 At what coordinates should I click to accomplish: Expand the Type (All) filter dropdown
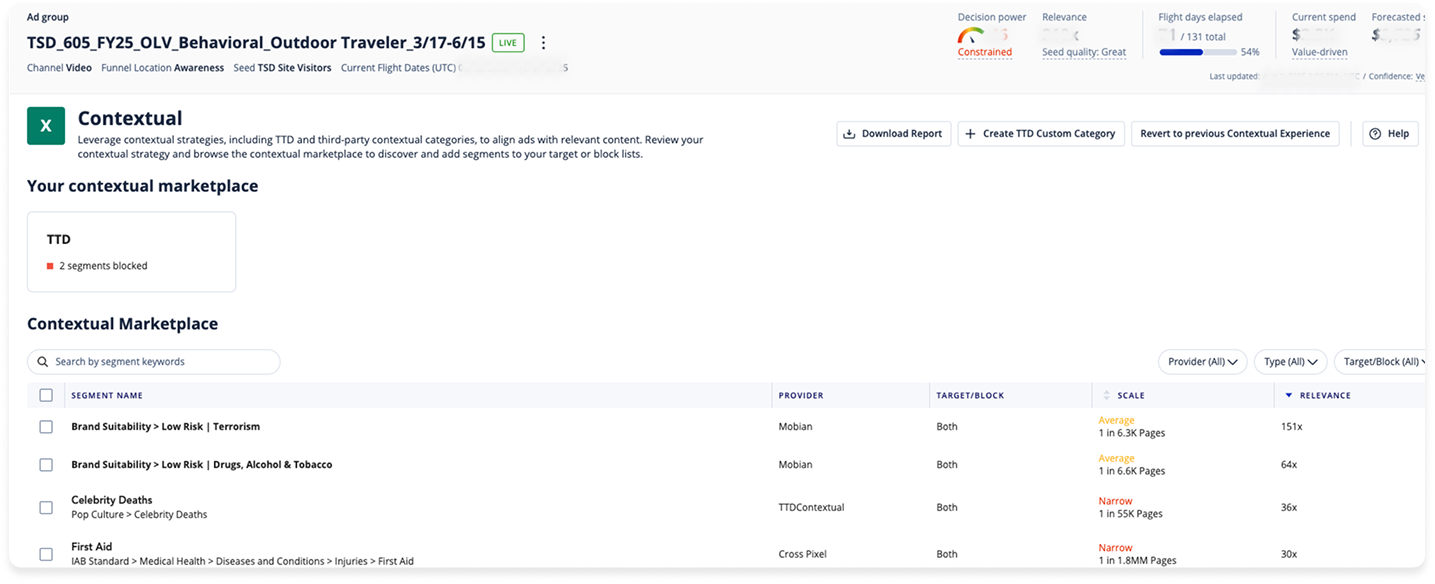point(1289,361)
